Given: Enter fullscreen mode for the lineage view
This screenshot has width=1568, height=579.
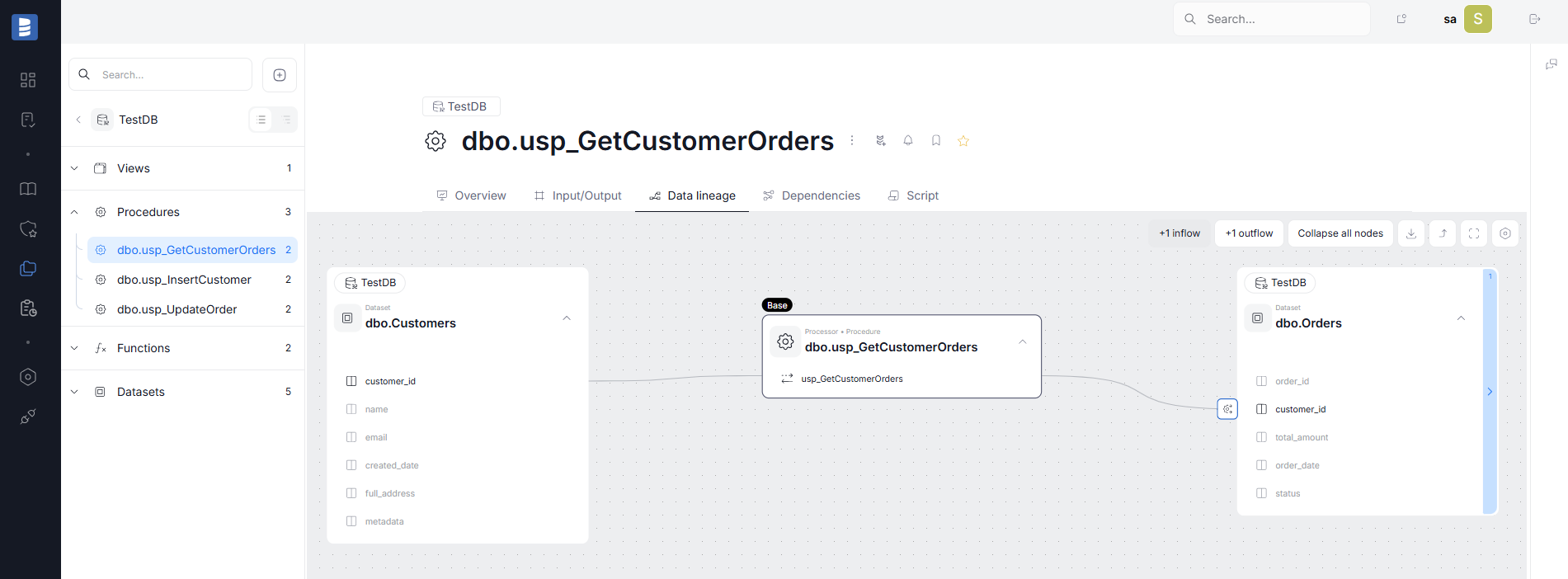Looking at the screenshot, I should click(1473, 233).
